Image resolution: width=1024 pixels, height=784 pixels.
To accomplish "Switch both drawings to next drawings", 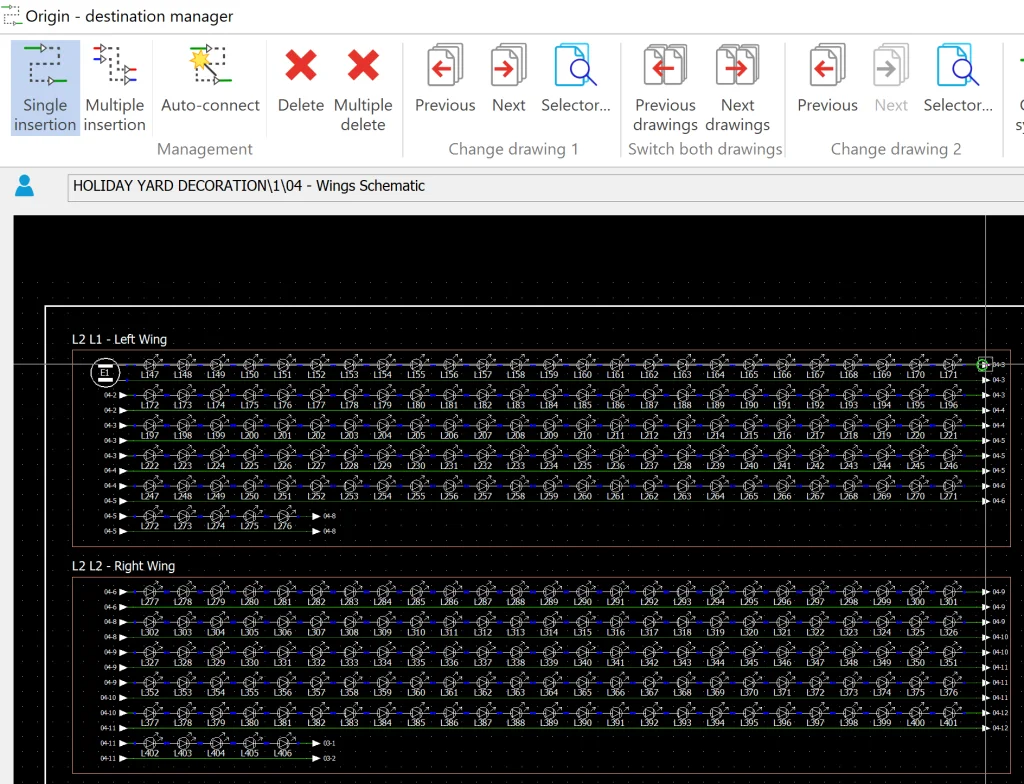I will tap(737, 87).
